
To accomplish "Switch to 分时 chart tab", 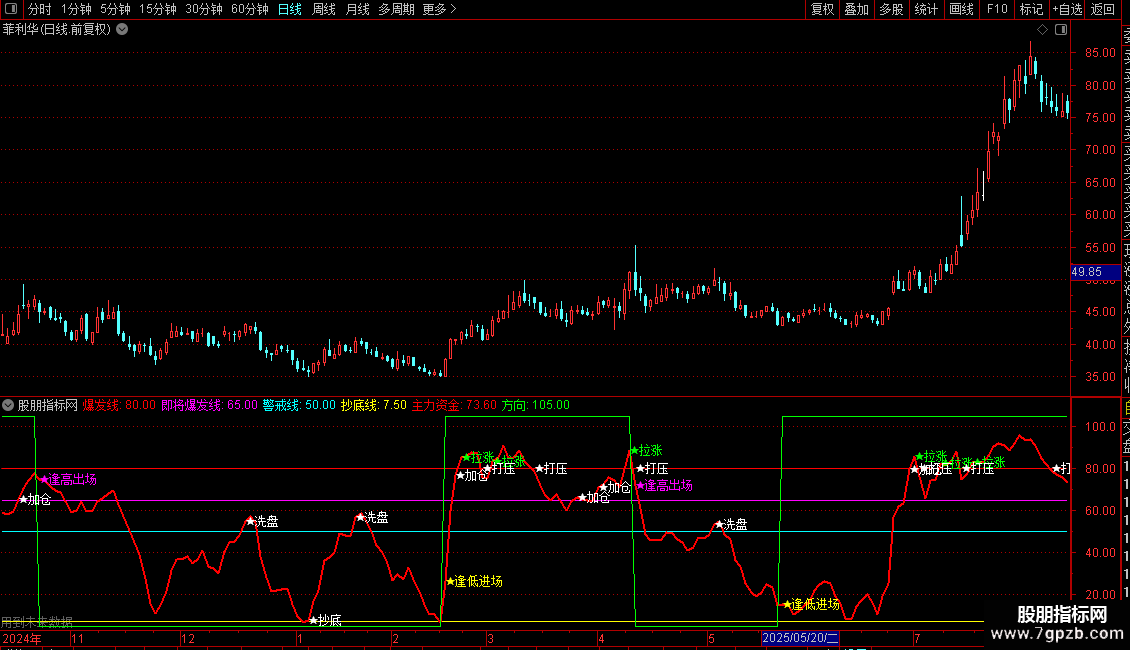I will [40, 9].
